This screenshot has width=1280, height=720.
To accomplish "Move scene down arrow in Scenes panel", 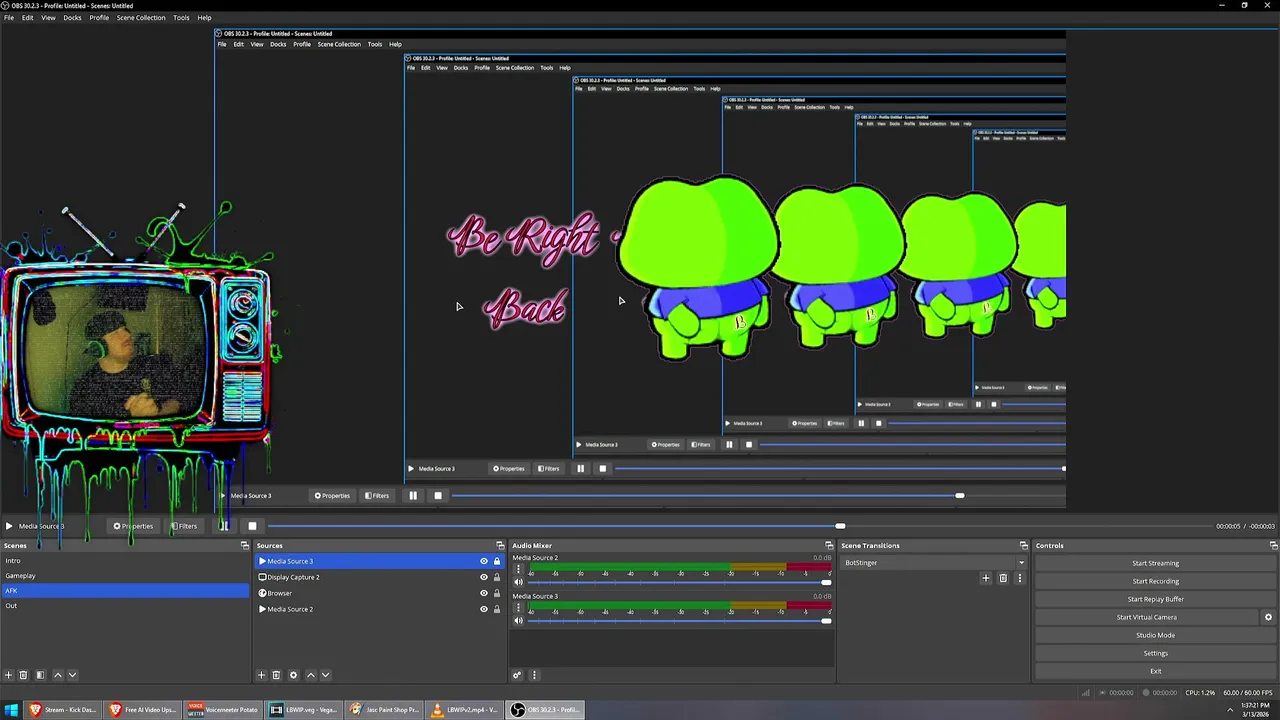I will 72,675.
